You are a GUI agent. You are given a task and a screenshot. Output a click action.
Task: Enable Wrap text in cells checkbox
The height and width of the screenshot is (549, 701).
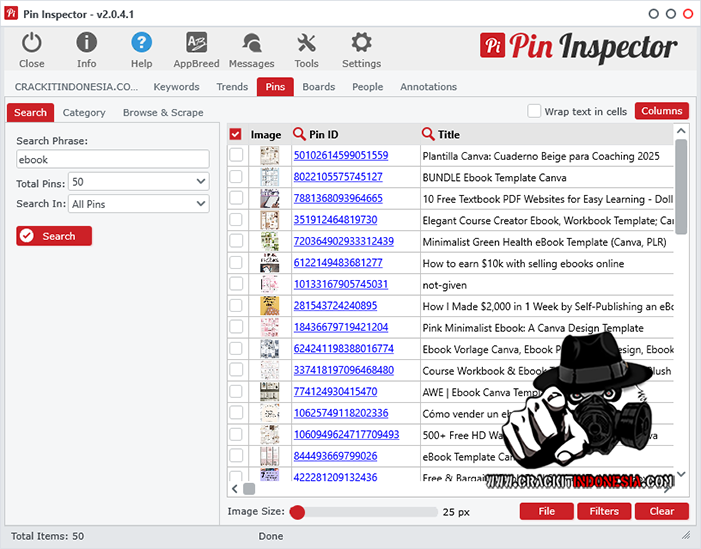[535, 111]
